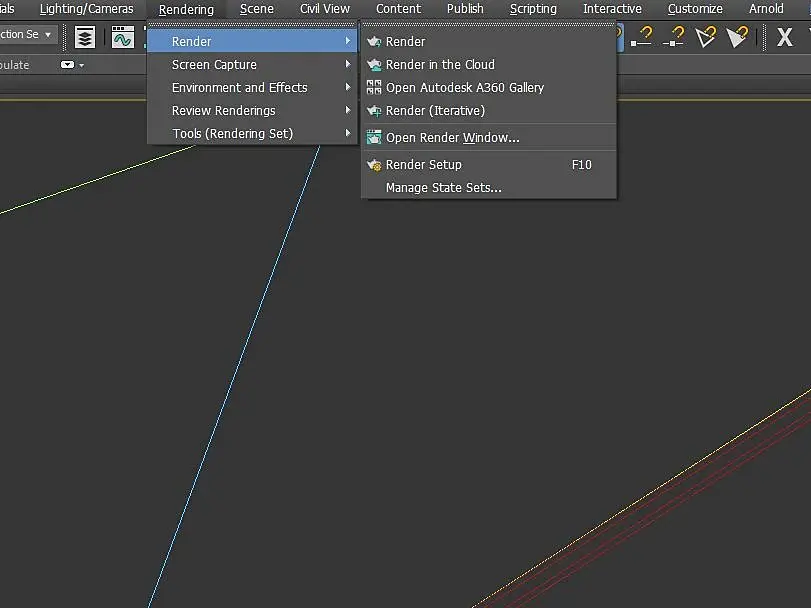Expand the Tools (Rendering Set) submenu arrow

pyautogui.click(x=348, y=133)
